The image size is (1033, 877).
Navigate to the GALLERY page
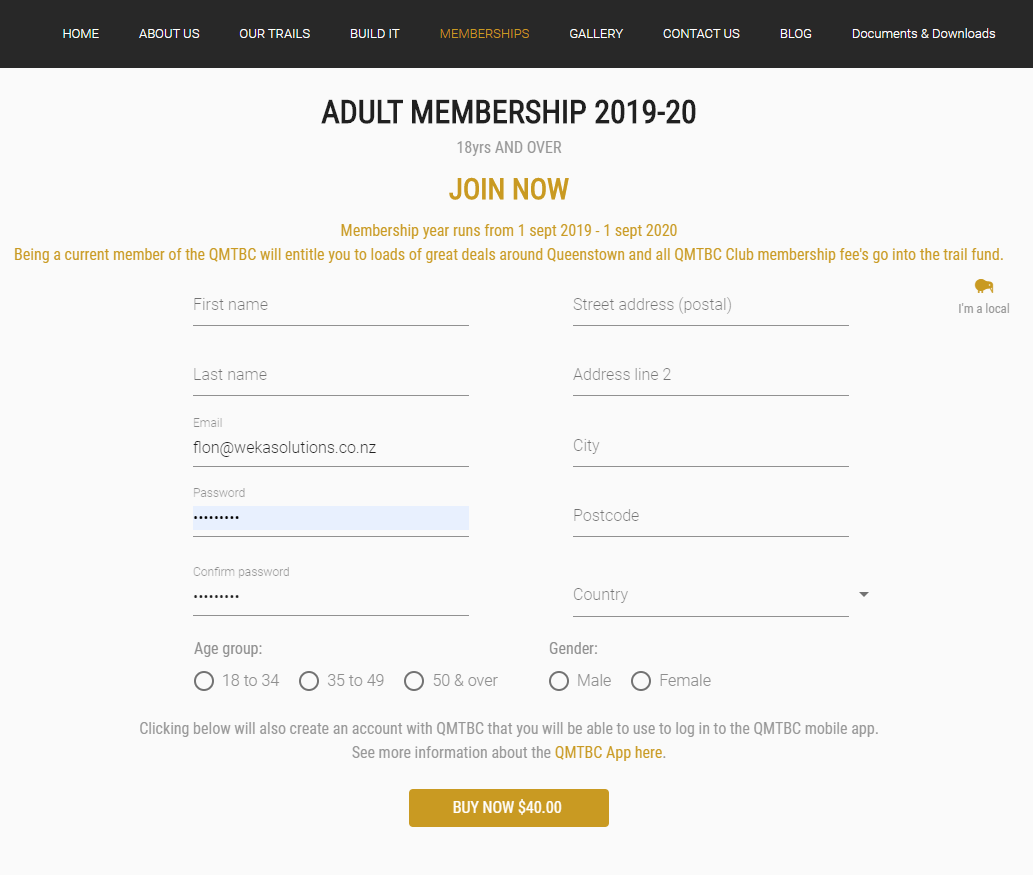tap(596, 34)
